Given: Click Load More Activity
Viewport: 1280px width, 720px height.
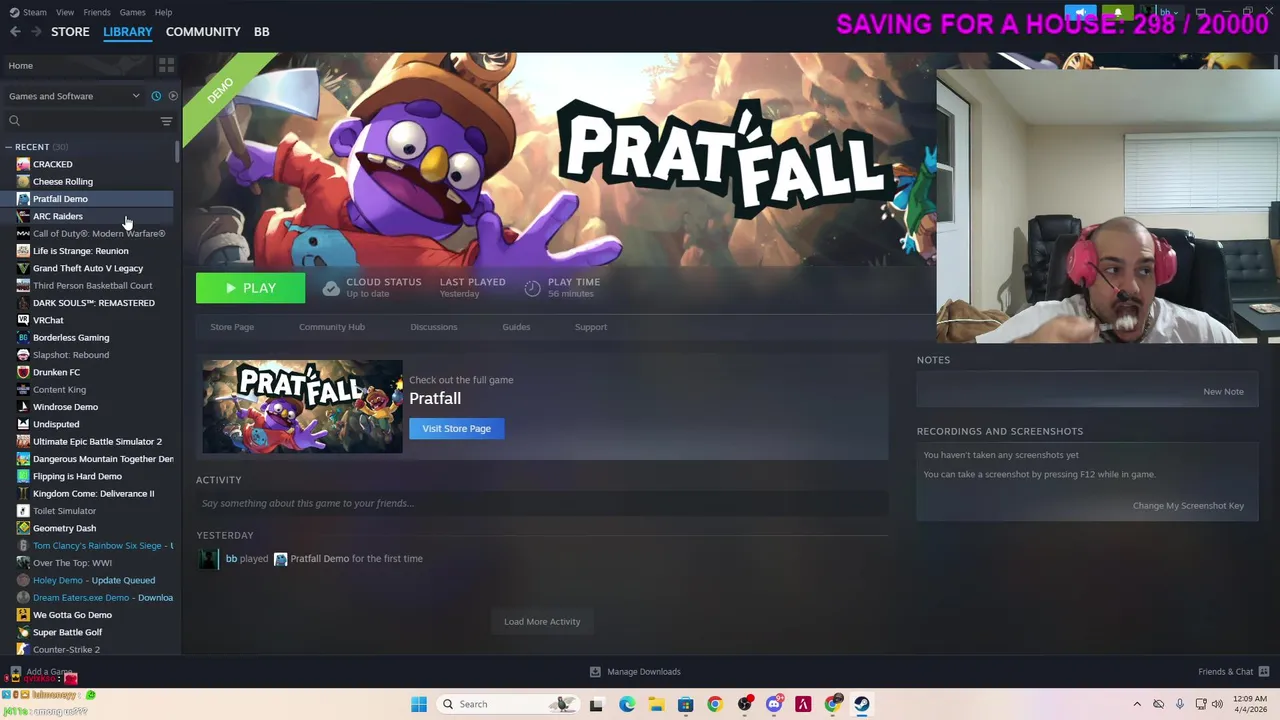Looking at the screenshot, I should coord(542,622).
